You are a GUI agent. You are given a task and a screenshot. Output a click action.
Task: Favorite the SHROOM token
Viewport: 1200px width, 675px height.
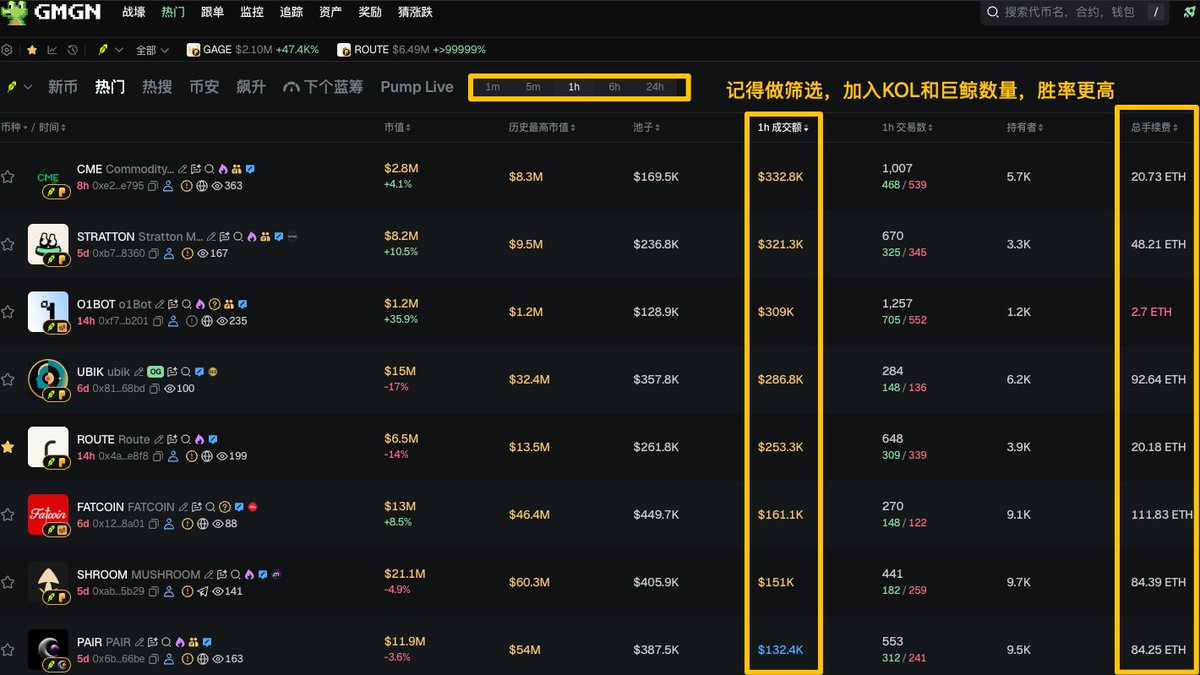(x=8, y=582)
